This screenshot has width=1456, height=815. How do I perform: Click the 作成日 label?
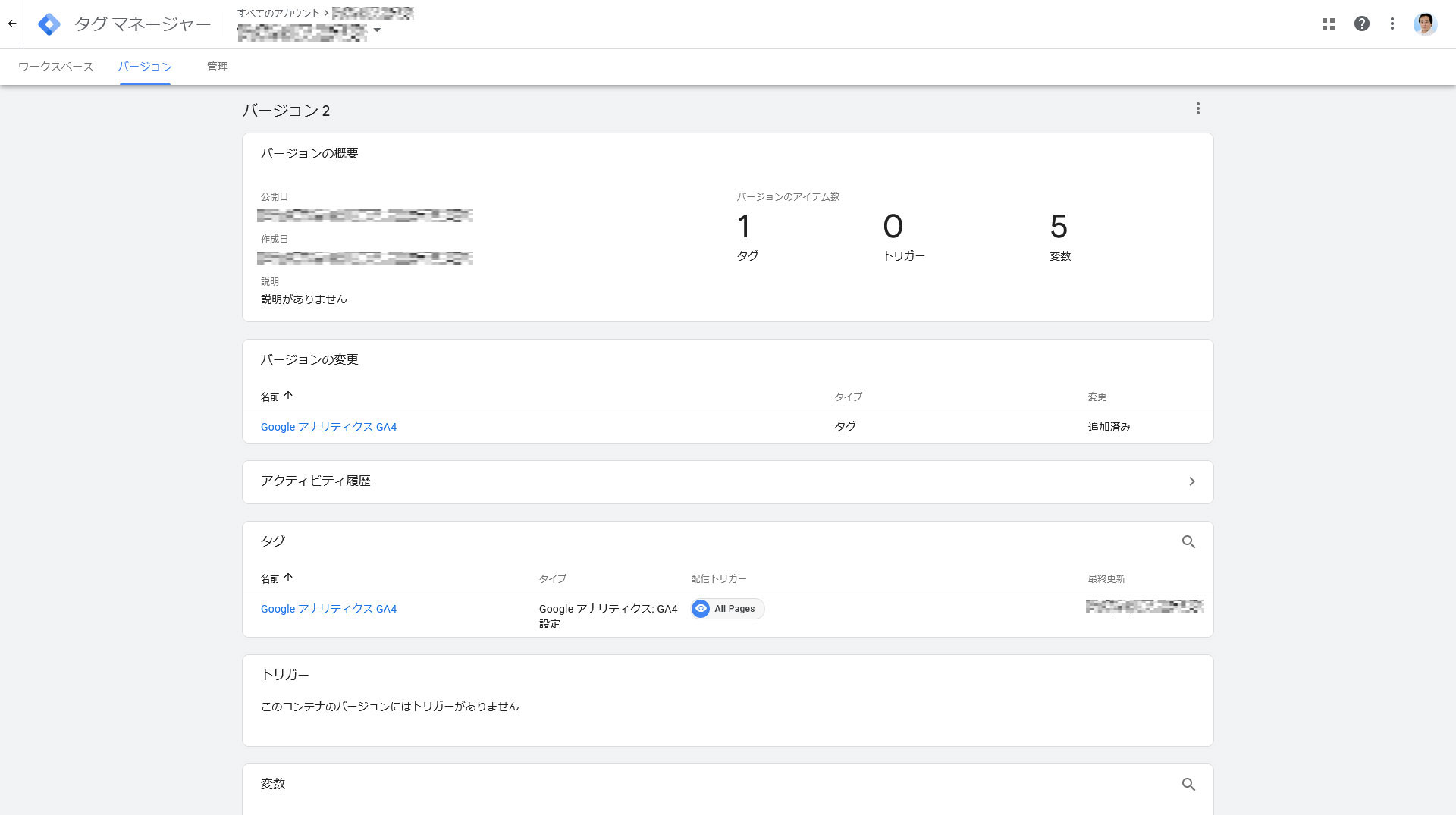coord(275,239)
